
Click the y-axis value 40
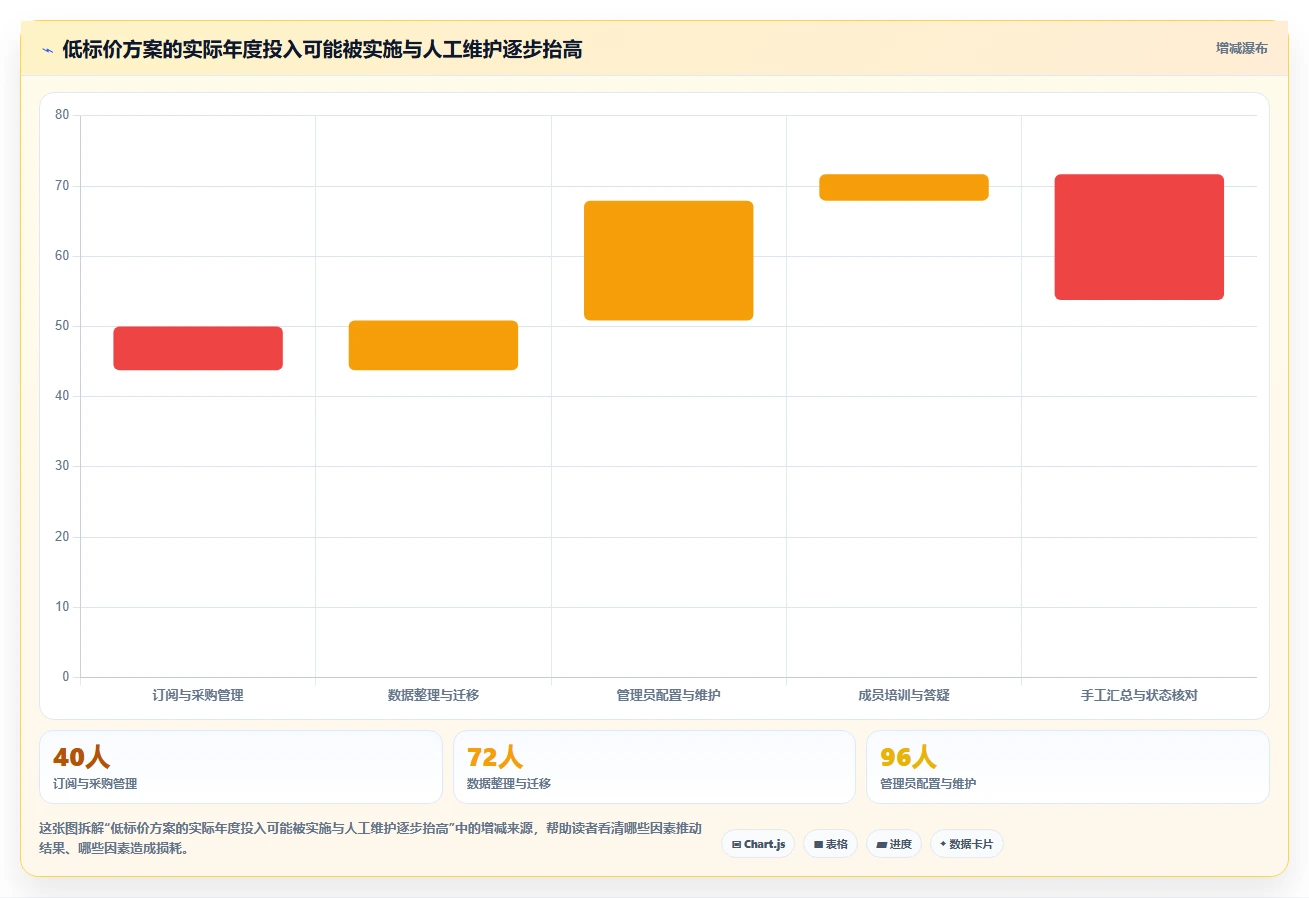tap(62, 396)
